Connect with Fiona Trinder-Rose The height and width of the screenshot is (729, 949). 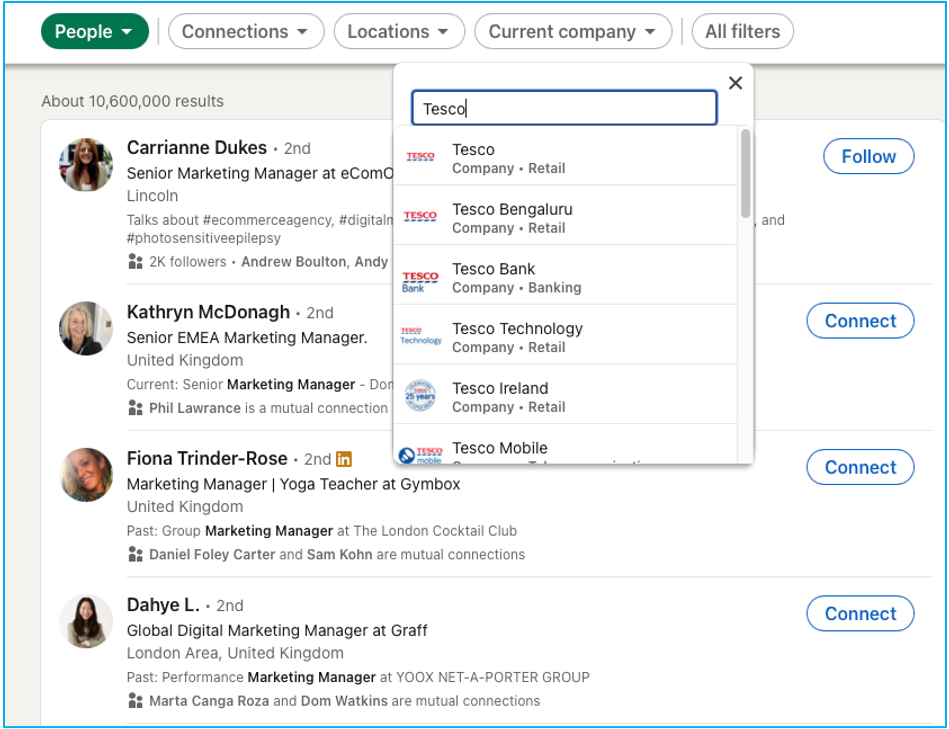point(860,467)
